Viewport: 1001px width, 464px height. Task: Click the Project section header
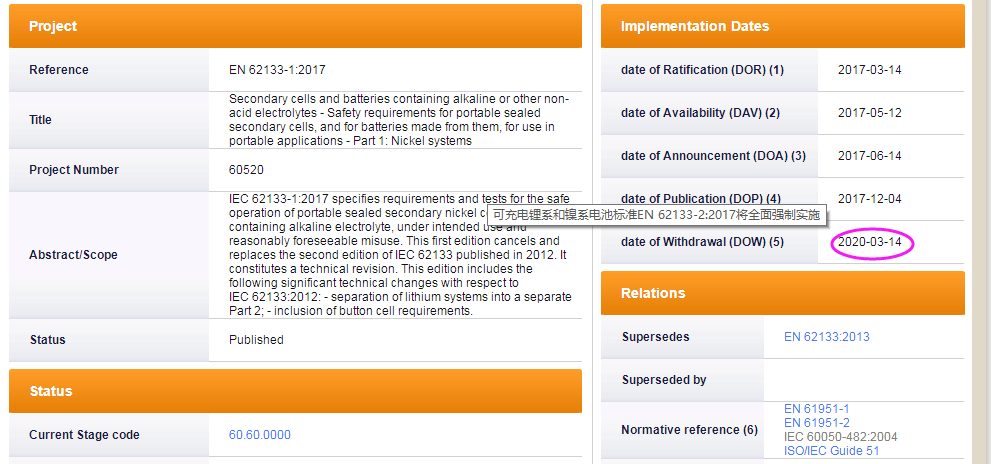tap(295, 26)
